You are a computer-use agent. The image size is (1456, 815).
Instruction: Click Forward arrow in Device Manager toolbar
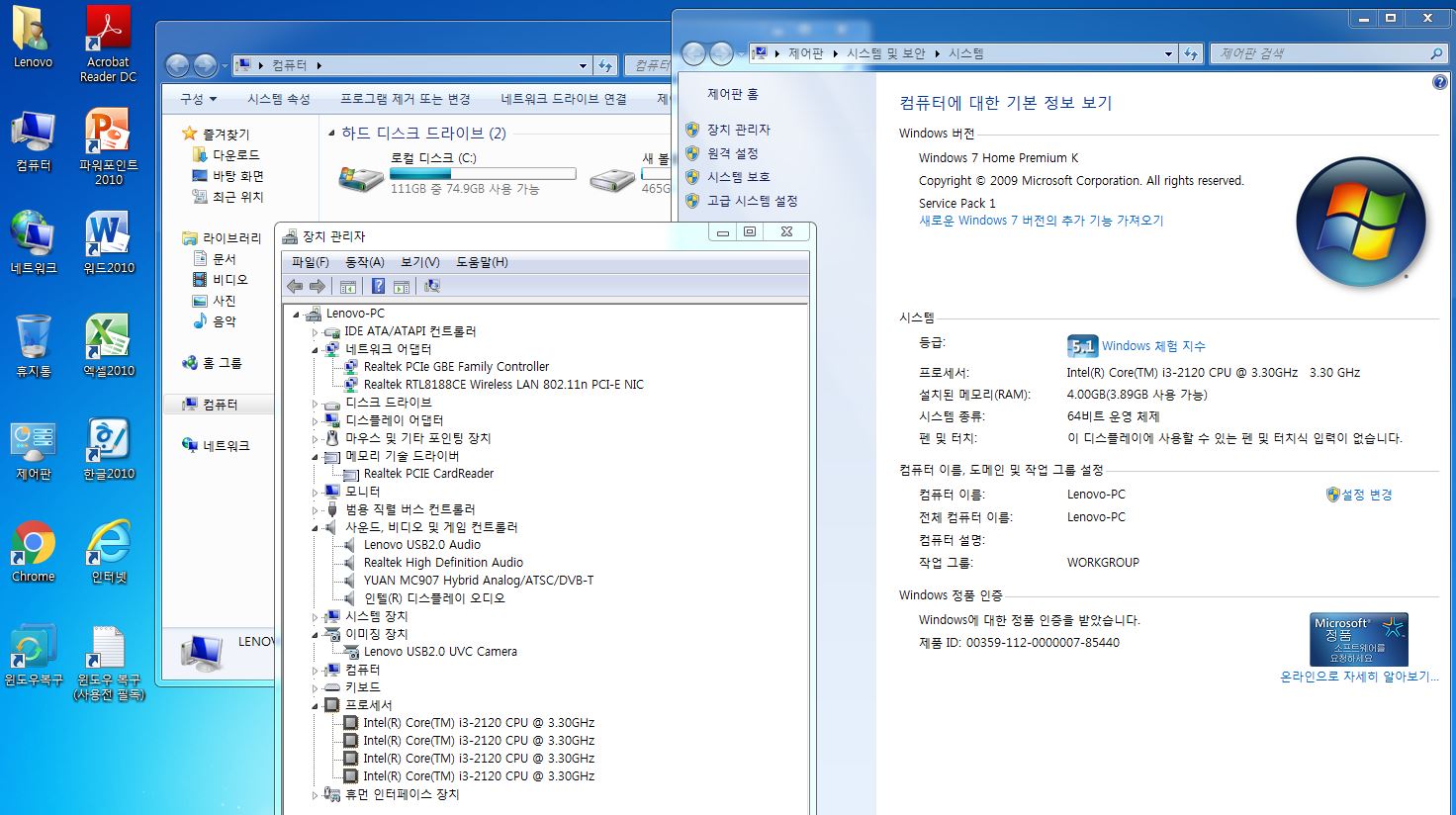pos(318,286)
